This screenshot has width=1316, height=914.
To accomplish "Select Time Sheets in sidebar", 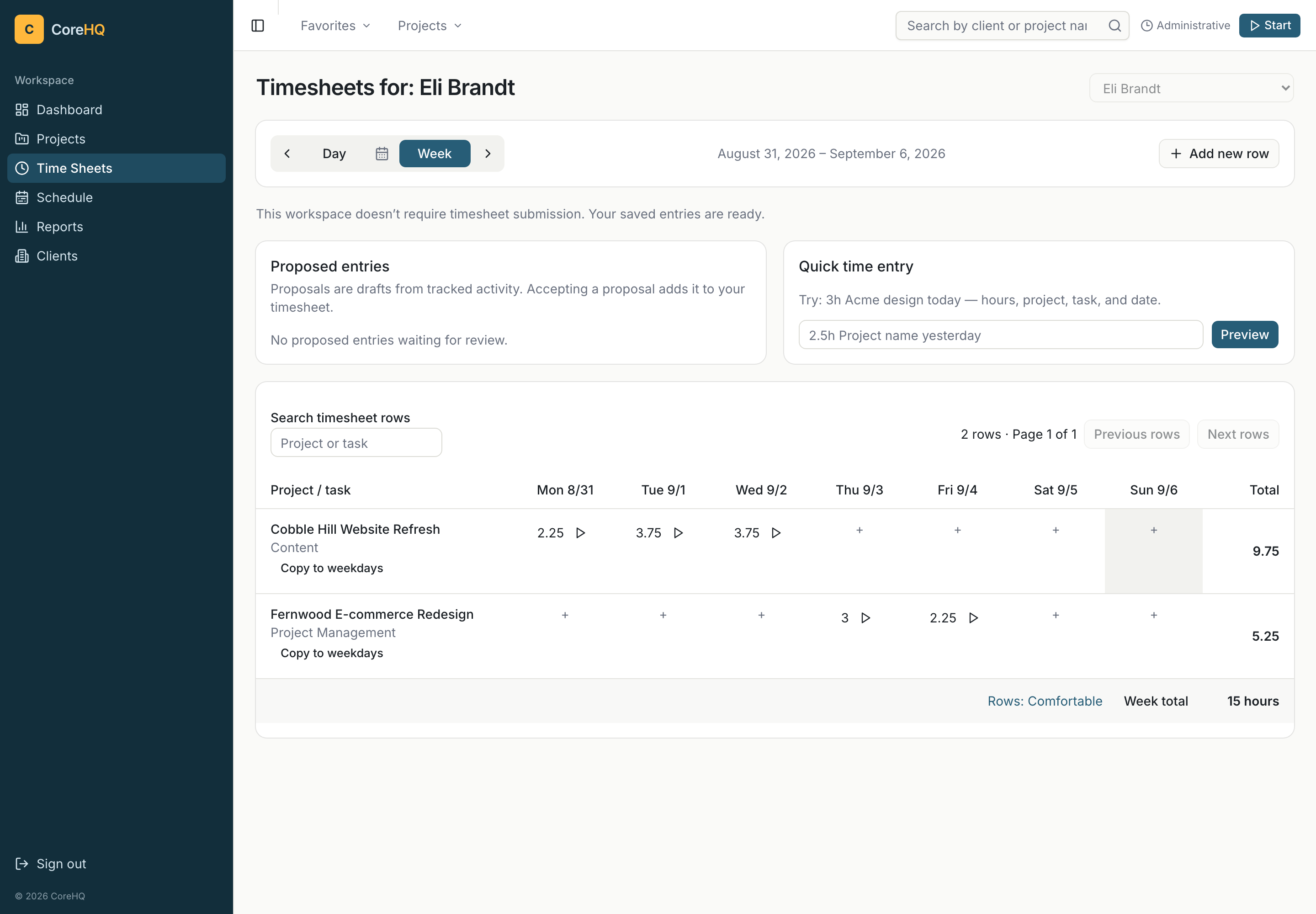I will pos(116,168).
